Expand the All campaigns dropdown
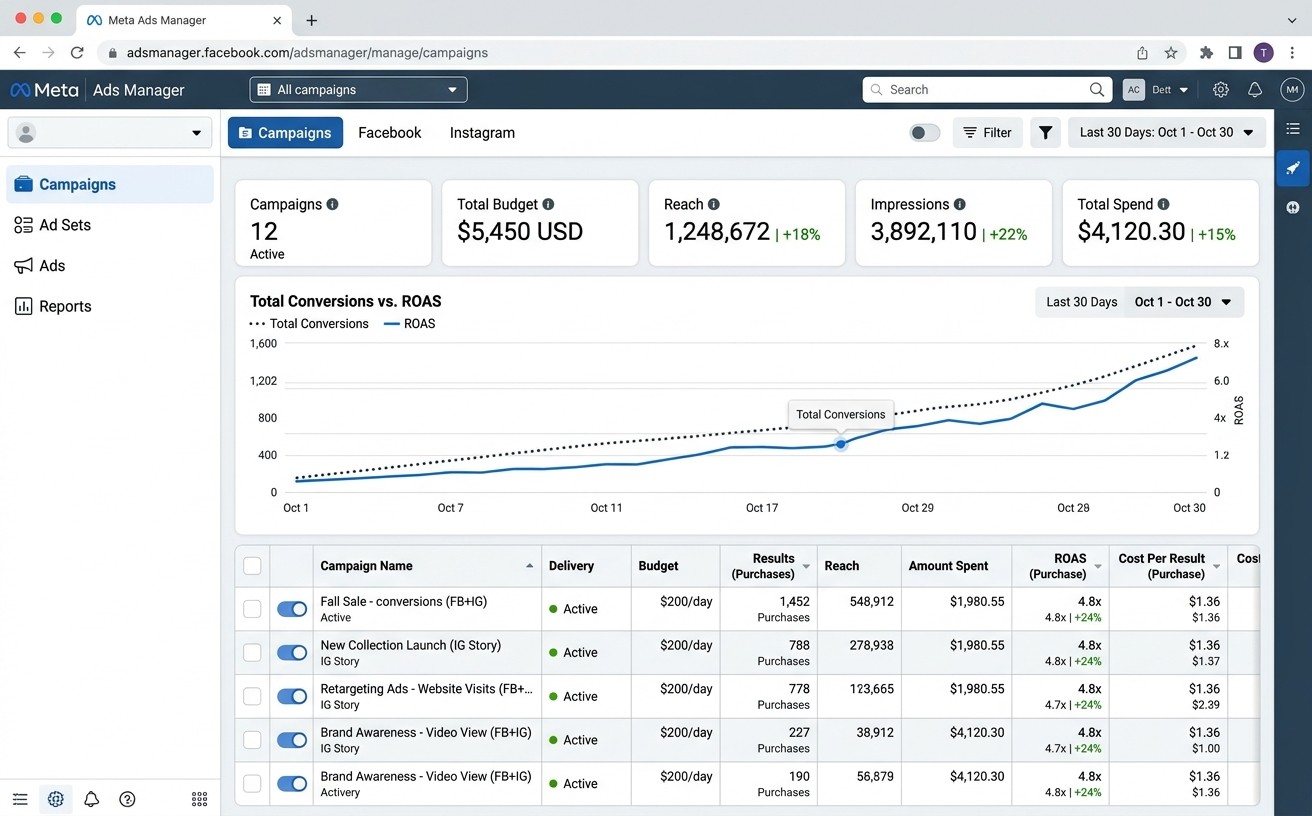 point(358,90)
